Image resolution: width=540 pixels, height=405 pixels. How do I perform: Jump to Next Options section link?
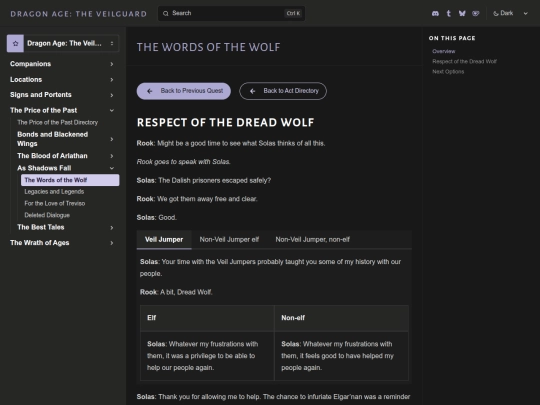[448, 72]
